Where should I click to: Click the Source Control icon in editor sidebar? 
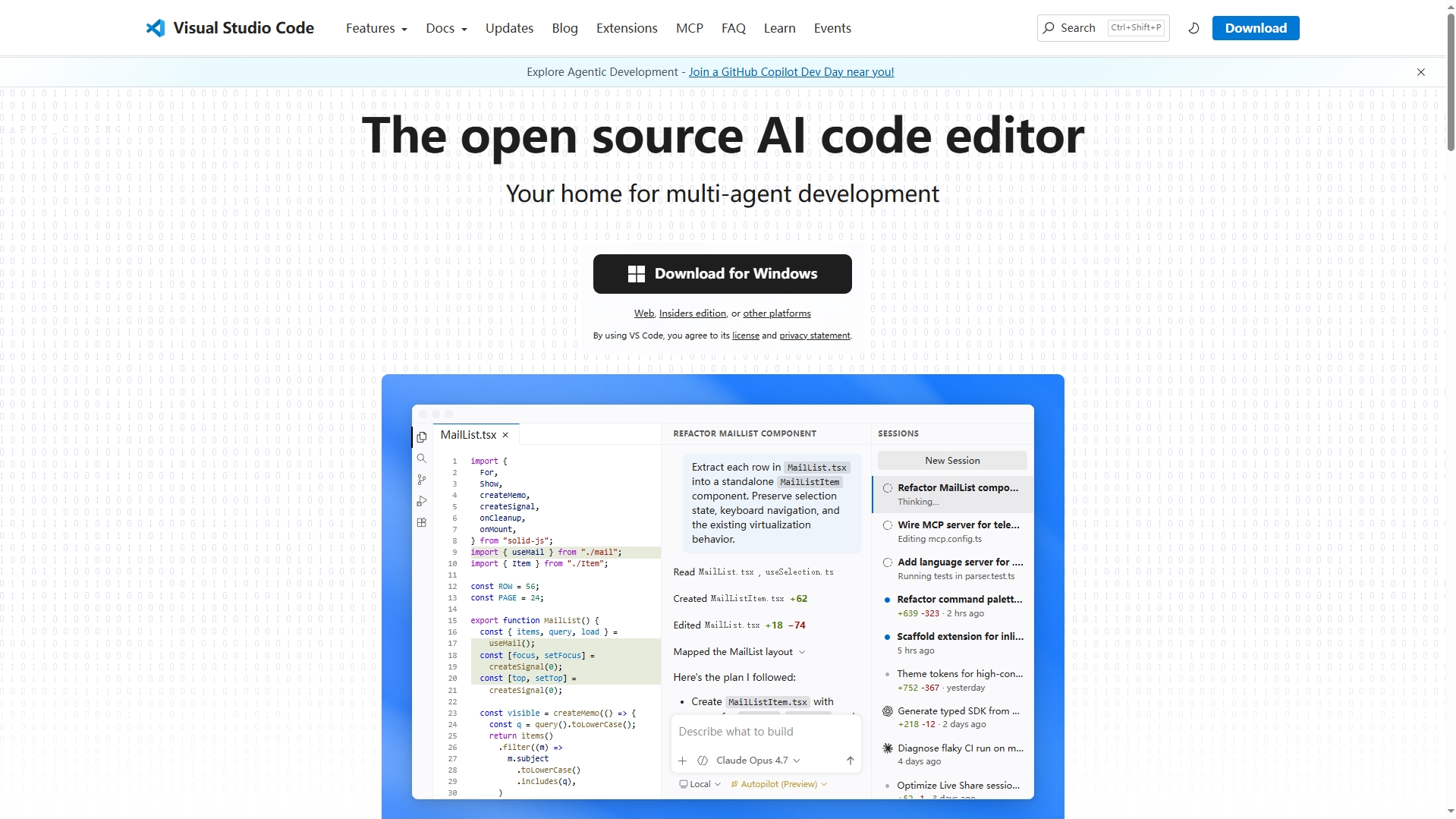pos(422,480)
